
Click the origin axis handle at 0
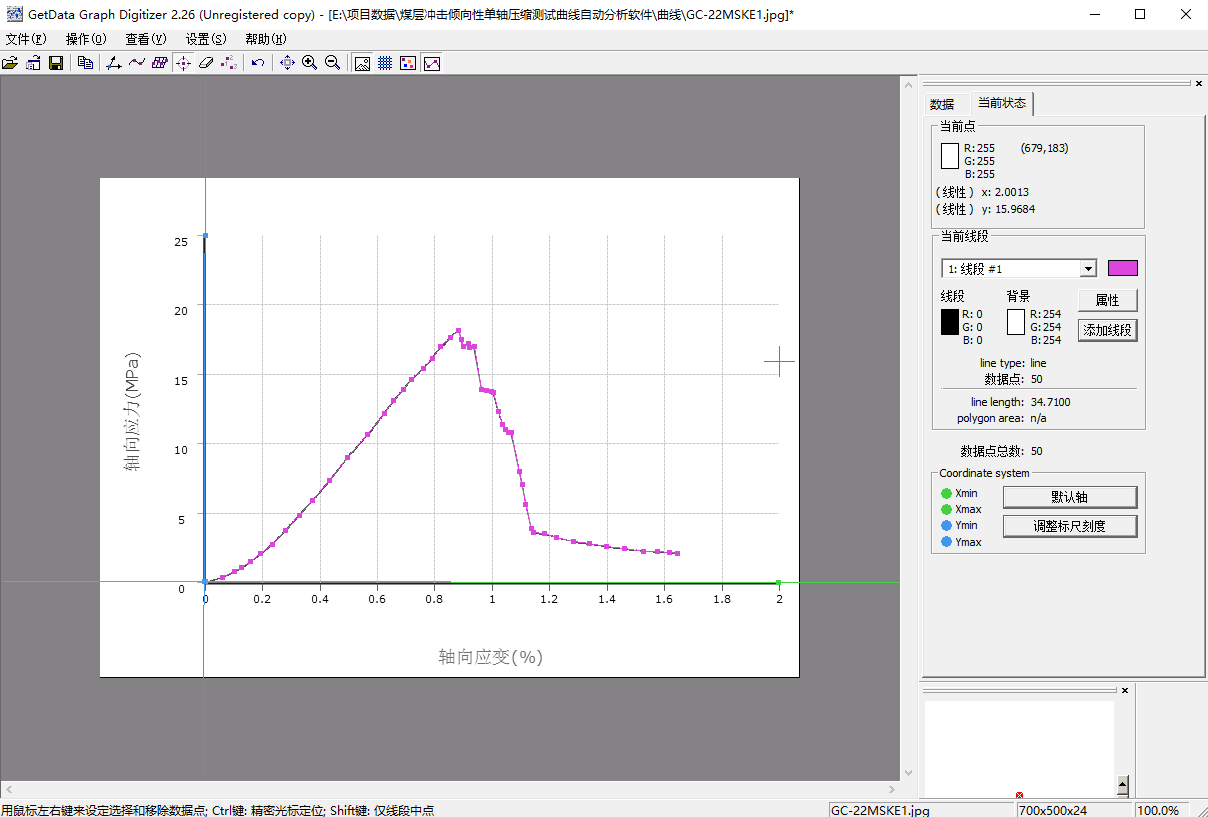(x=205, y=581)
